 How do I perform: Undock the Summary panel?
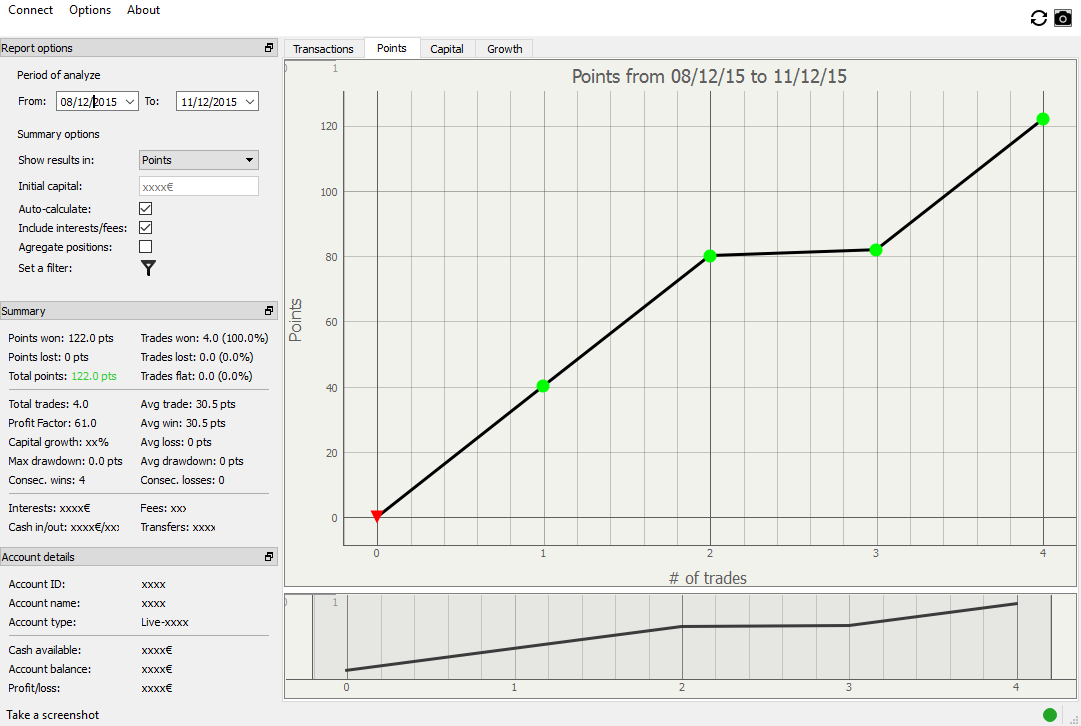pyautogui.click(x=269, y=311)
